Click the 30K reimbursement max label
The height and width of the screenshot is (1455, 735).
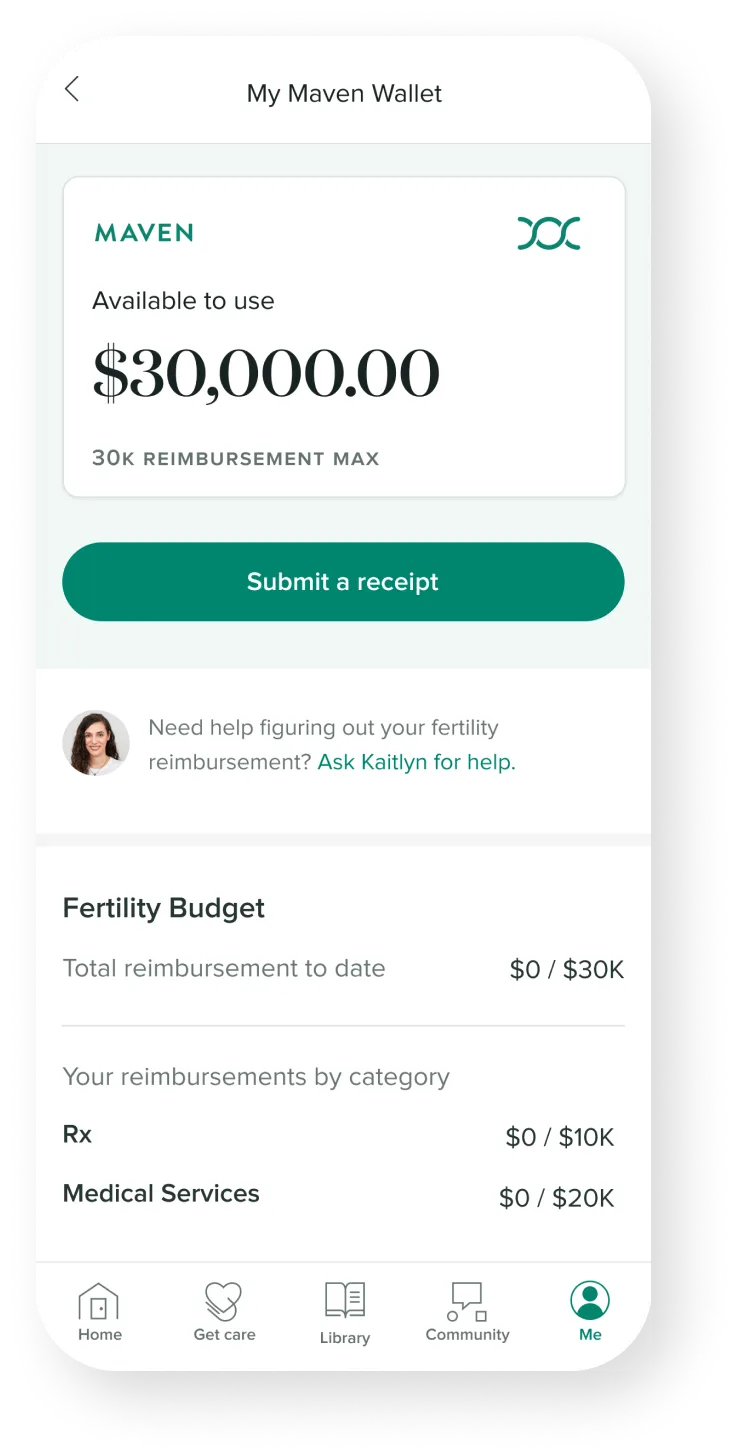[x=236, y=458]
